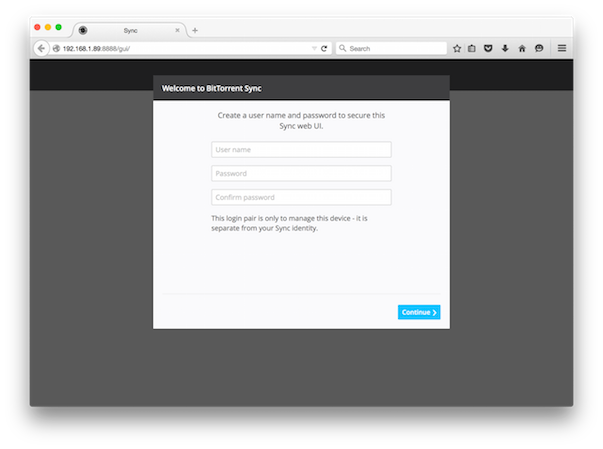Open the downloads arrow icon
This screenshot has width=603, height=449.
(x=505, y=48)
